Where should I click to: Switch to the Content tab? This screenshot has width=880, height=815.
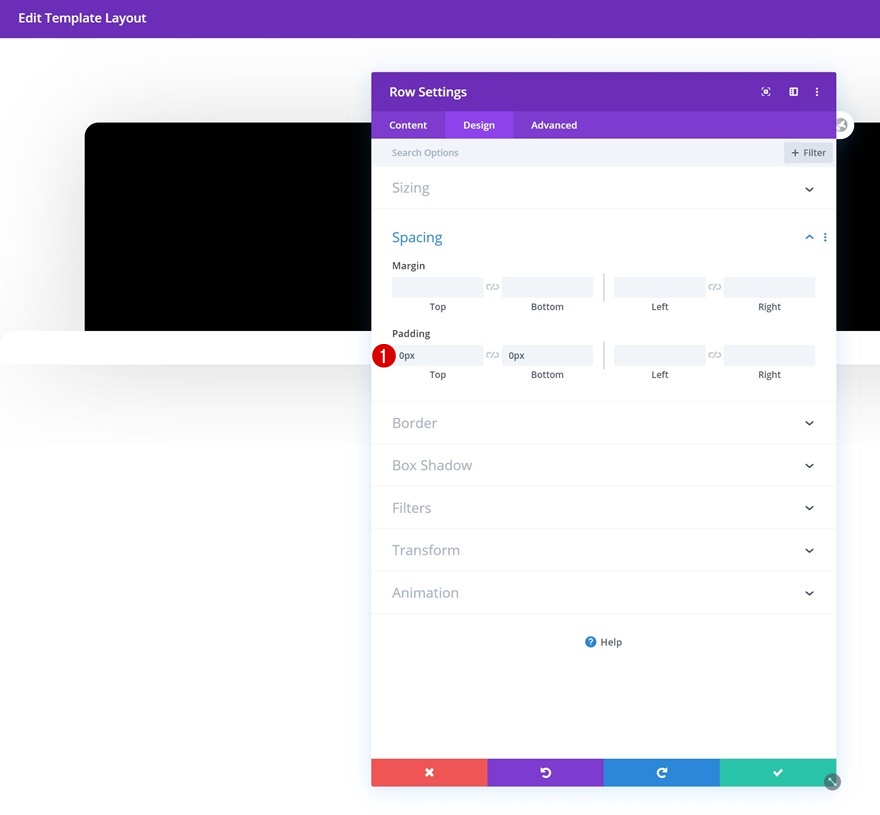click(x=408, y=125)
